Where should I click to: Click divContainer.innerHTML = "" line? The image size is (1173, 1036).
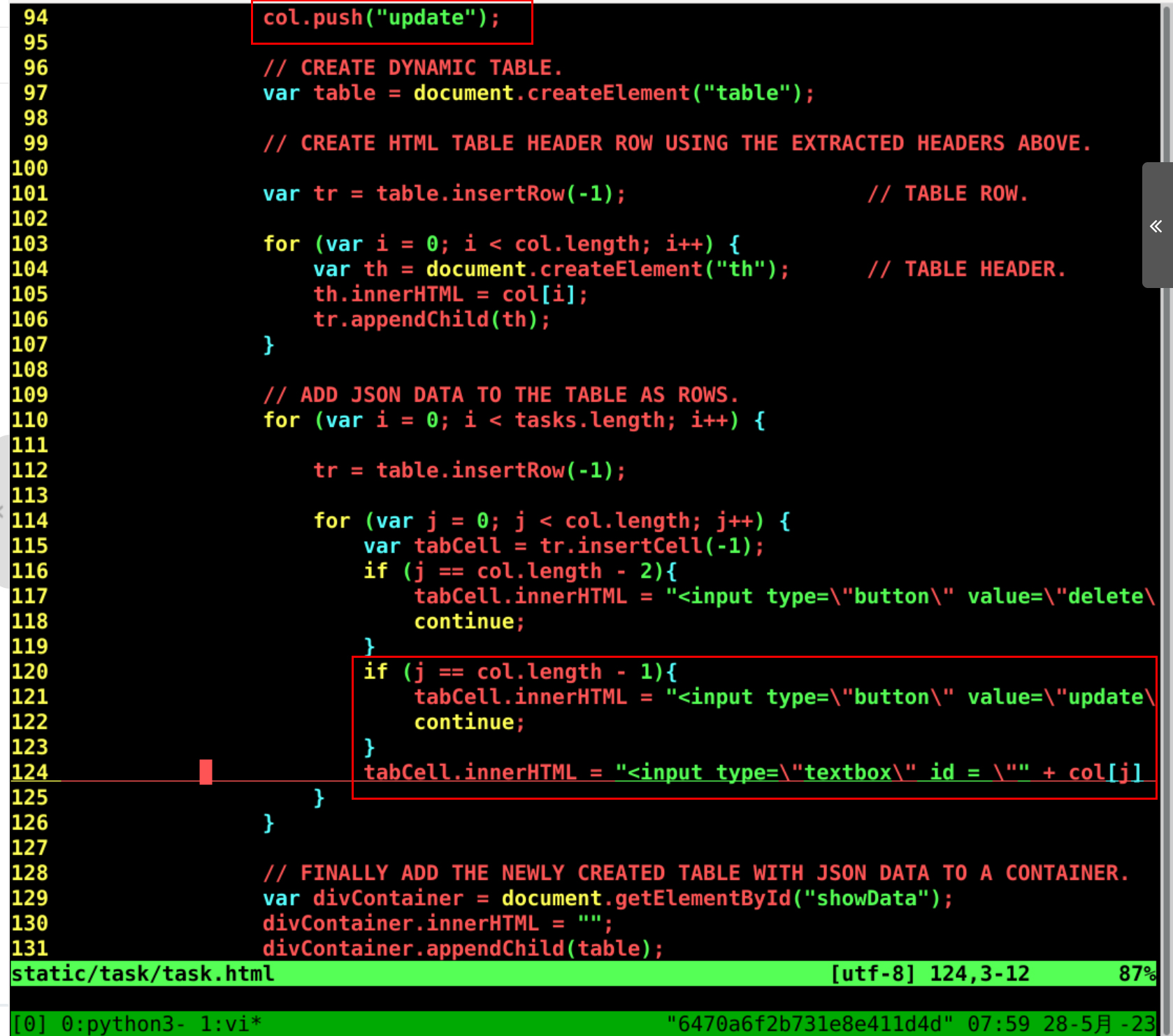pyautogui.click(x=438, y=923)
